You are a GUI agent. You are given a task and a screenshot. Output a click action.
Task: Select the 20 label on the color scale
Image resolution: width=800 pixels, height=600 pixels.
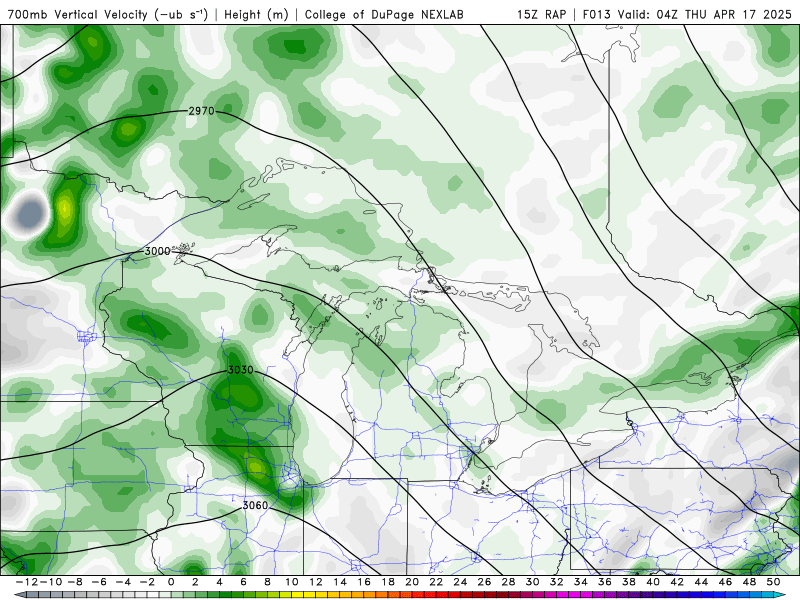[412, 582]
